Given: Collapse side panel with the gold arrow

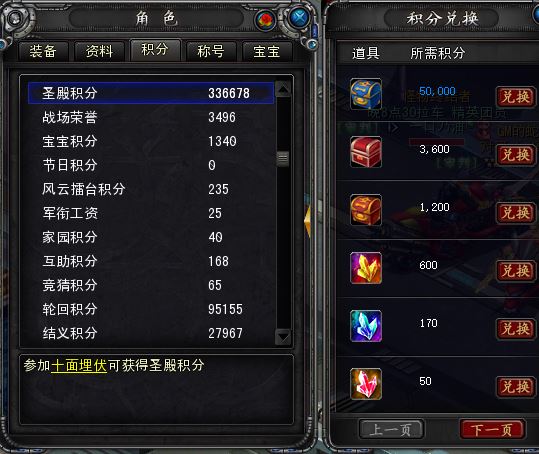Looking at the screenshot, I should coord(308,221).
